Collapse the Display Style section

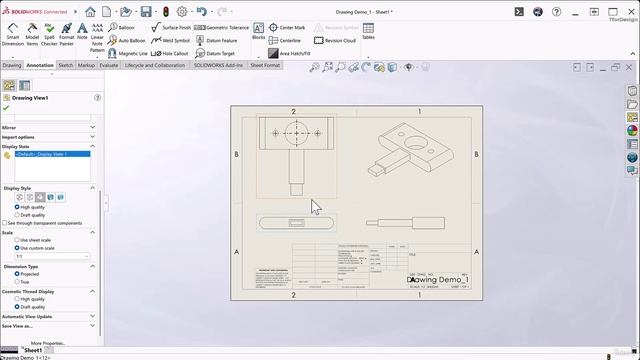click(x=93, y=188)
